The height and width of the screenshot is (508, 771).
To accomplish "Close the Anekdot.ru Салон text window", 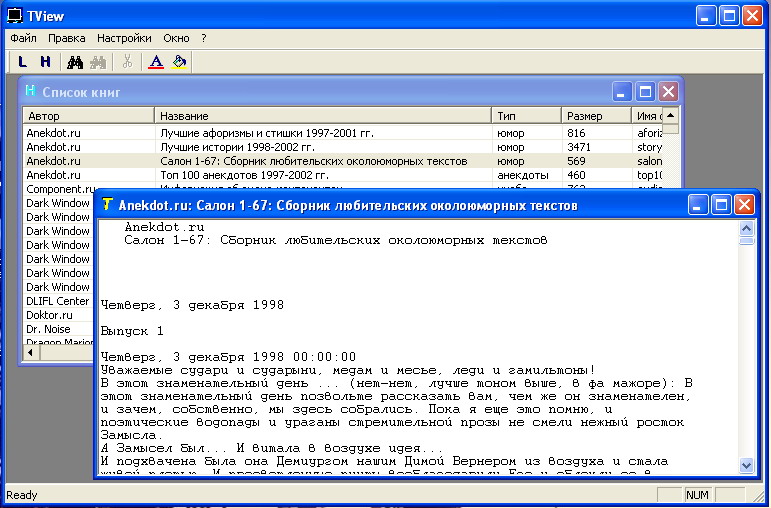I will pos(744,205).
